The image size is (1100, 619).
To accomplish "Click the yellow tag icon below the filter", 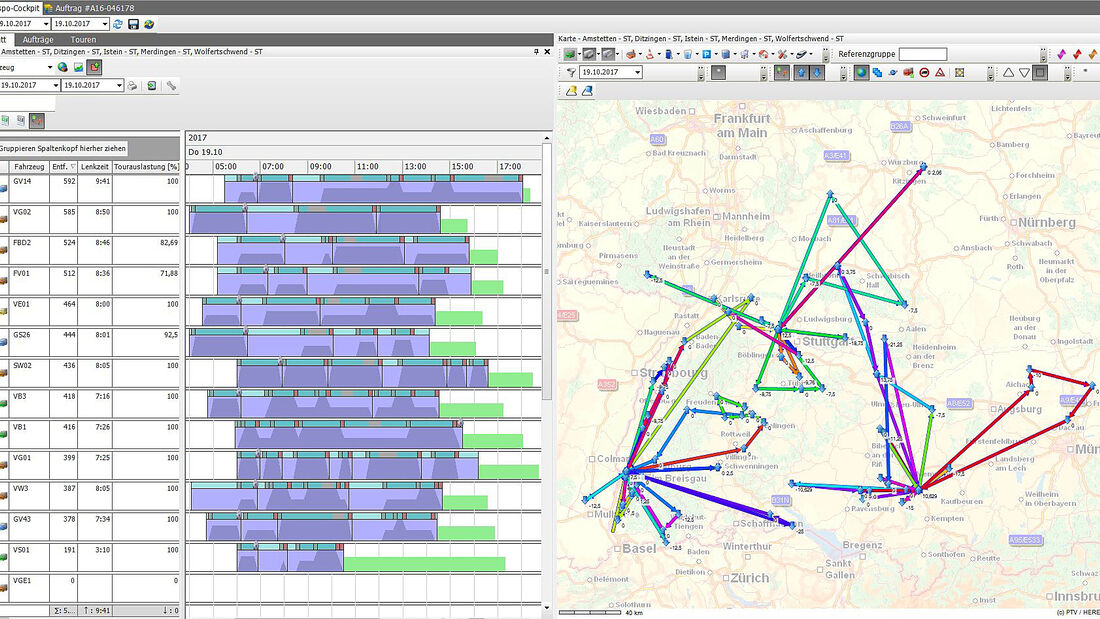I will tap(571, 91).
